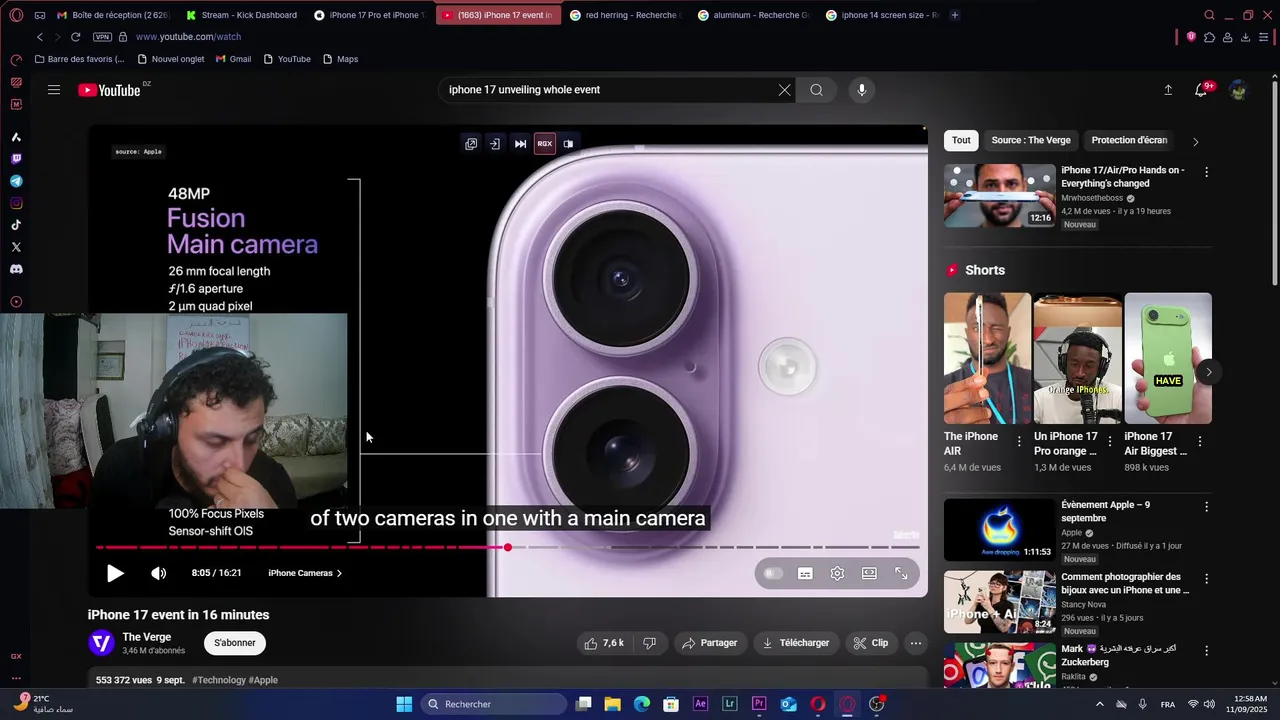The width and height of the screenshot is (1280, 720).
Task: Open the video player settings gear
Action: [x=838, y=573]
